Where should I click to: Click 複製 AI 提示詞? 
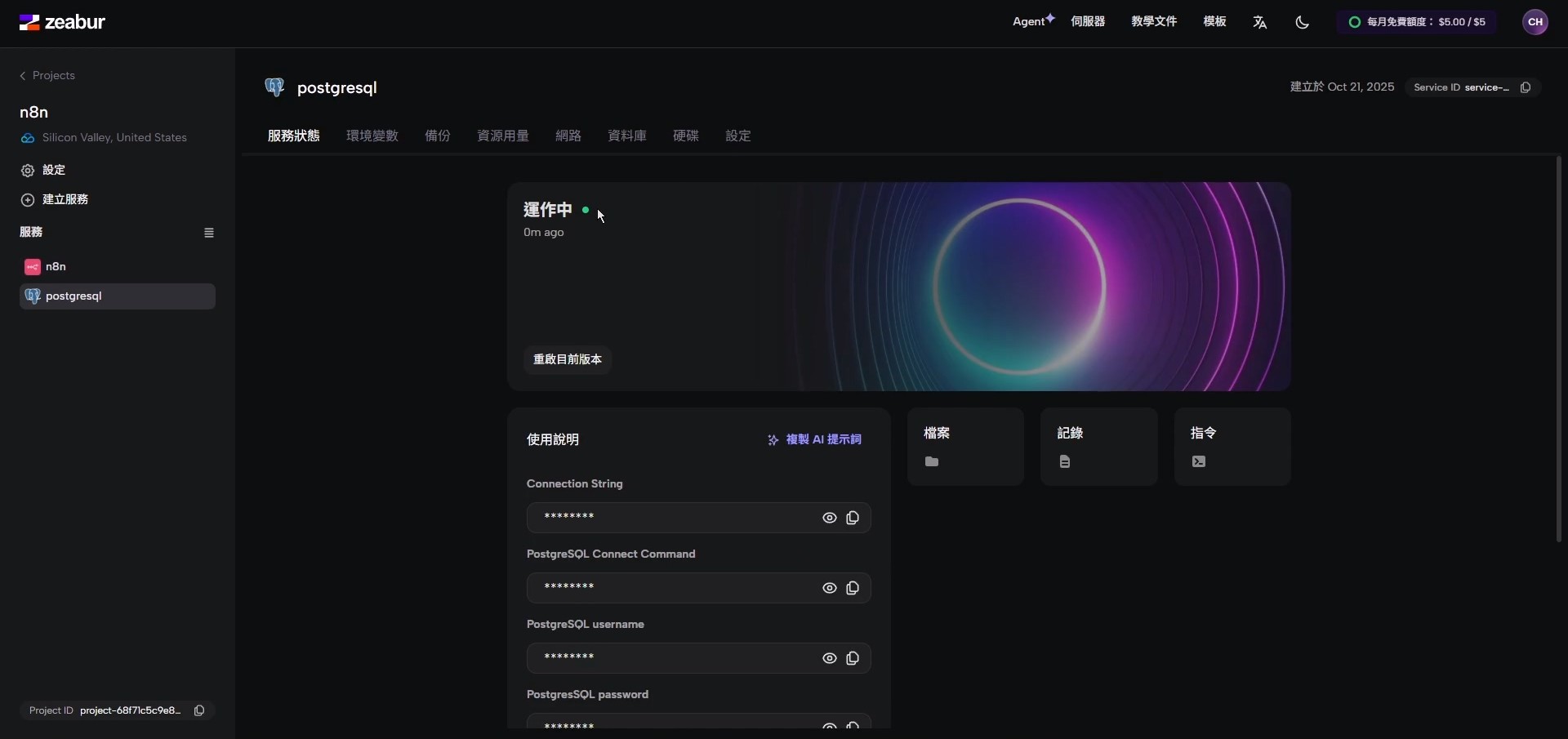[x=815, y=439]
